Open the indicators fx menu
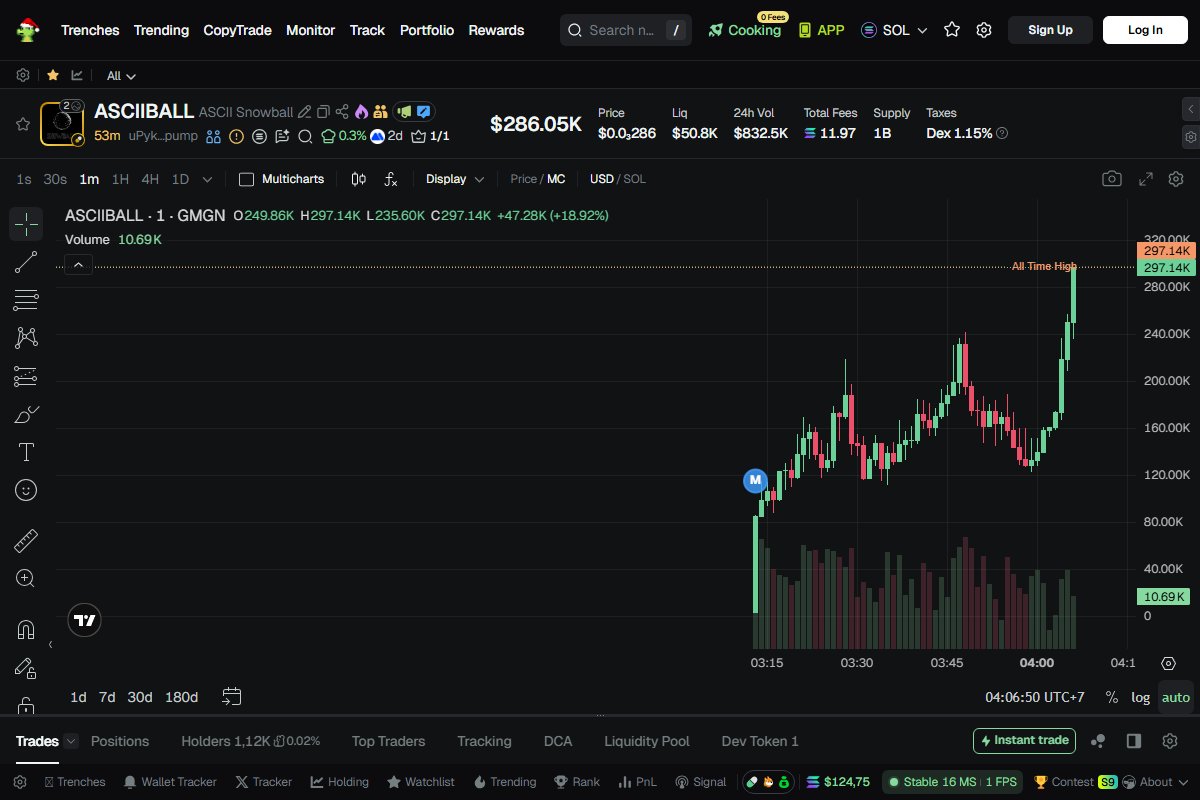Screen dimensions: 1200x800 (x=391, y=179)
